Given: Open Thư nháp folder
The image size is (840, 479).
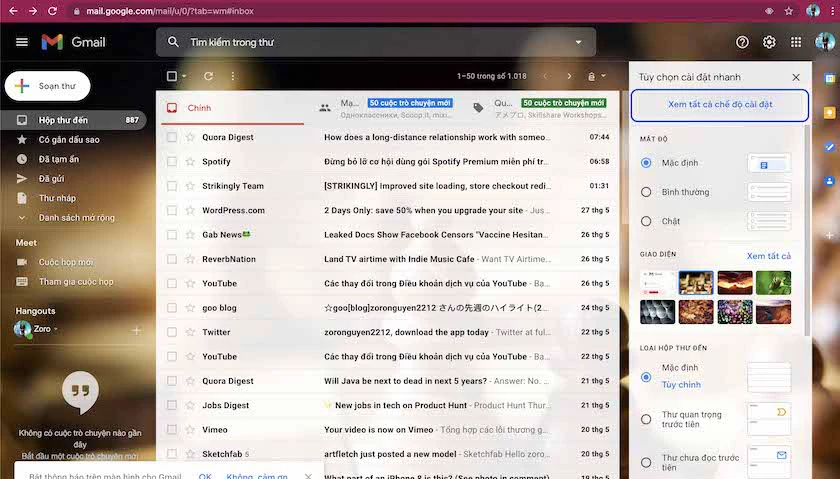Looking at the screenshot, I should (57, 198).
